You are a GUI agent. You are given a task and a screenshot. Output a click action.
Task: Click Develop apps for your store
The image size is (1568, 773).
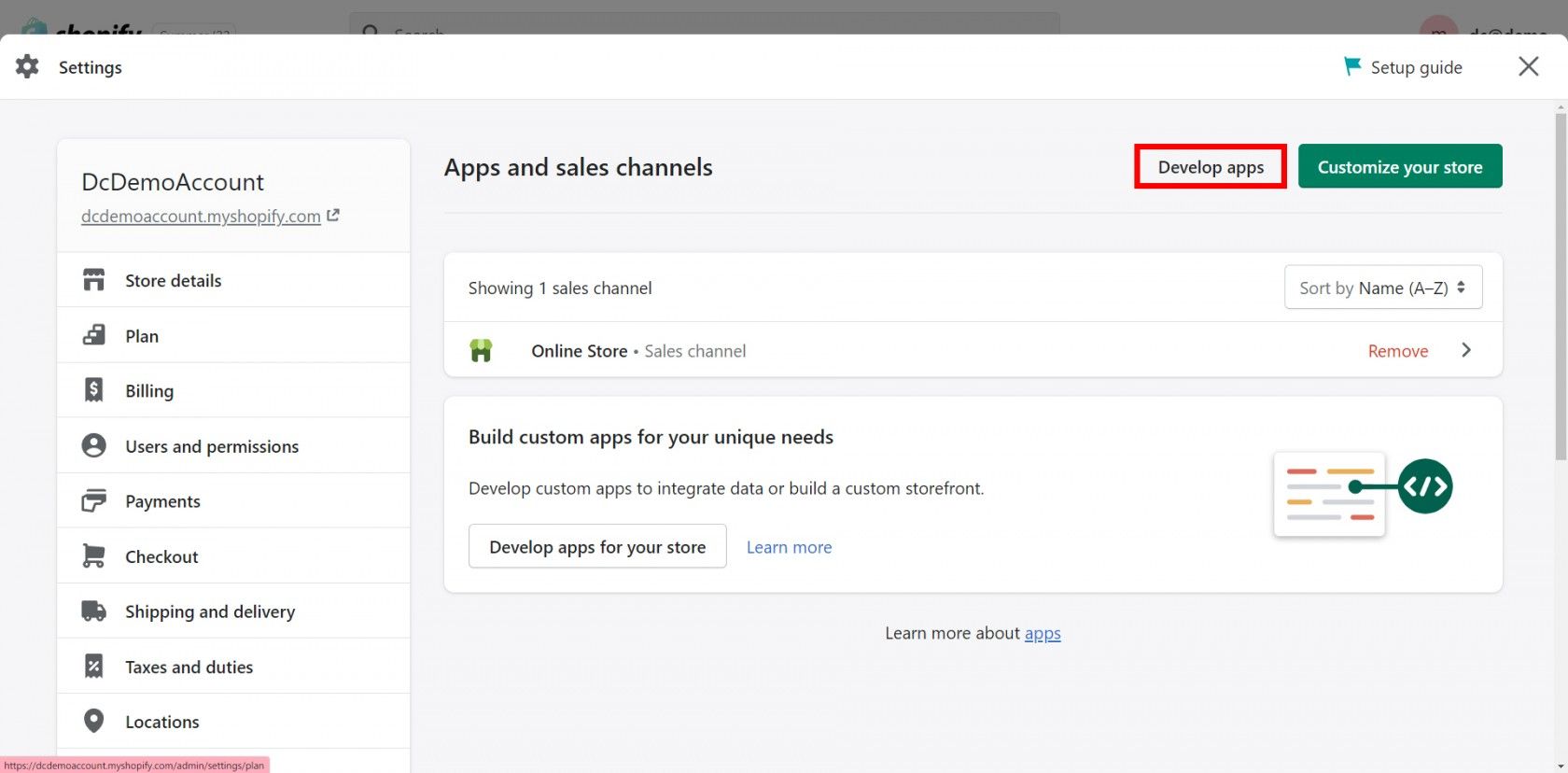597,547
